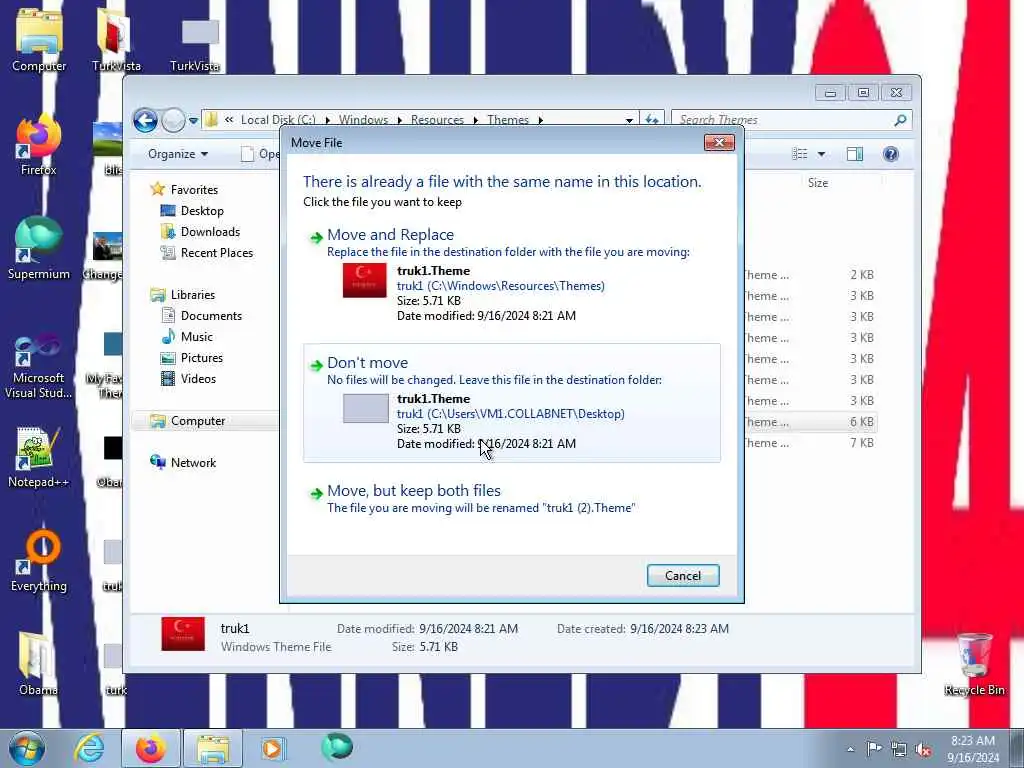Show hidden tray icons
1024x768 pixels.
click(850, 749)
